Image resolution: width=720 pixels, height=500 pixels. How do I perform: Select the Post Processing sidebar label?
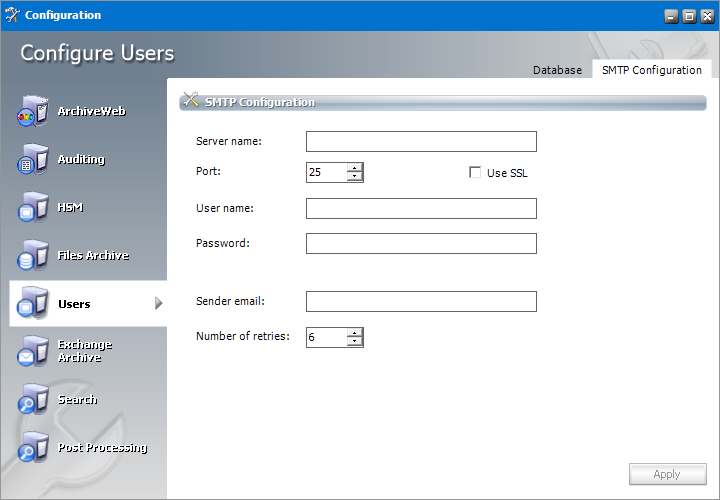(103, 448)
